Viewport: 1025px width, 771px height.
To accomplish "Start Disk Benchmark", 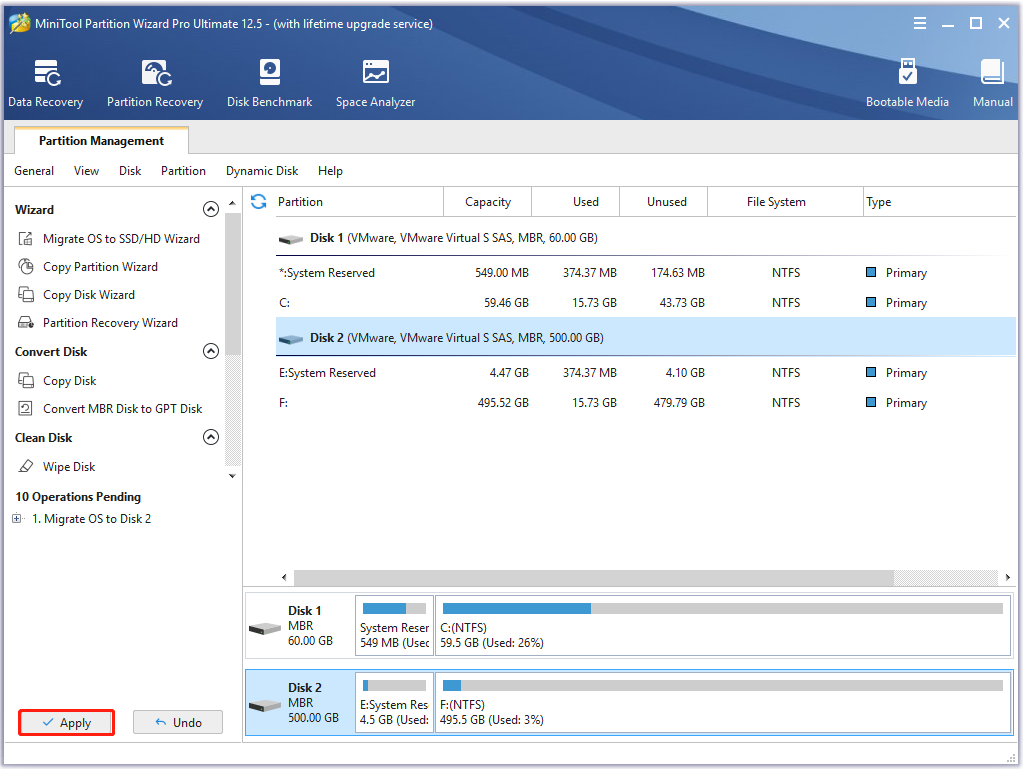I will [x=269, y=83].
